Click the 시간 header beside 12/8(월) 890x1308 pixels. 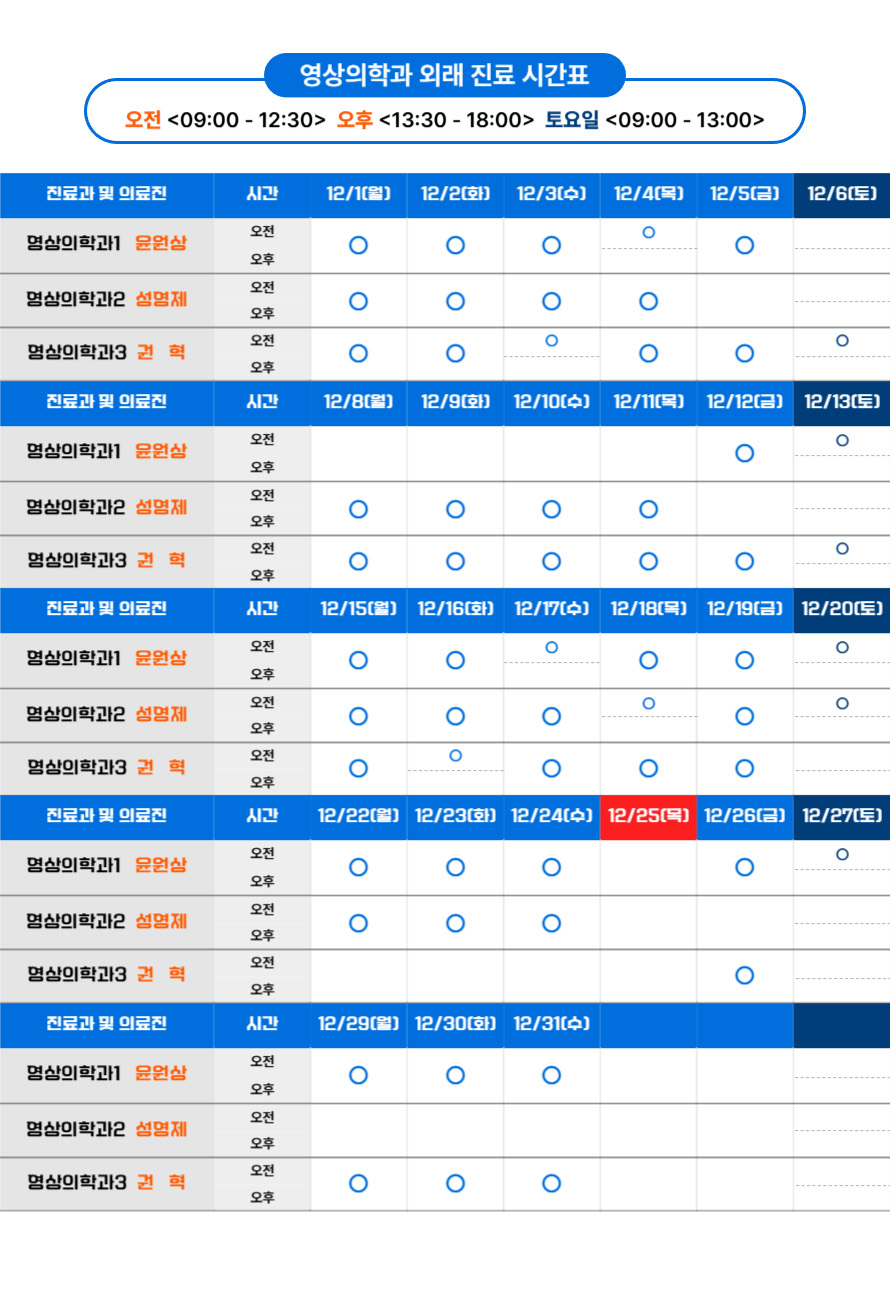(x=262, y=402)
